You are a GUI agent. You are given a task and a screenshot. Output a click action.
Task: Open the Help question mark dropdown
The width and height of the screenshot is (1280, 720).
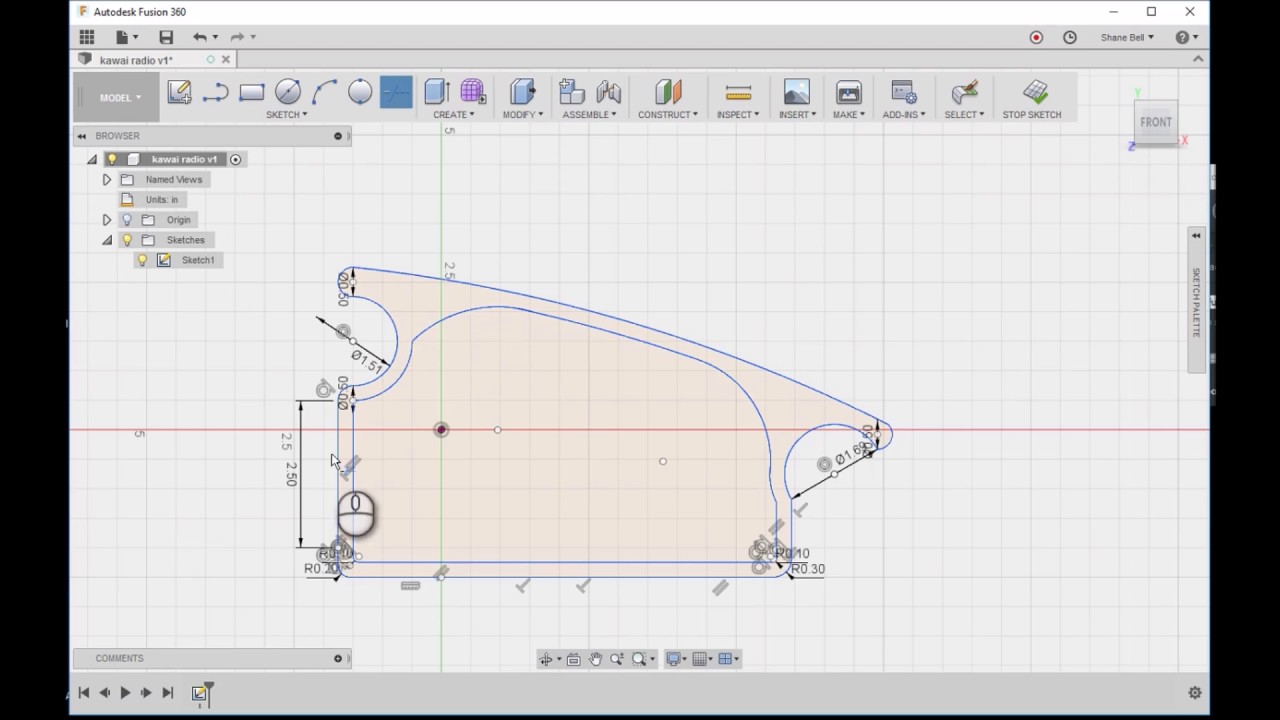point(1186,37)
